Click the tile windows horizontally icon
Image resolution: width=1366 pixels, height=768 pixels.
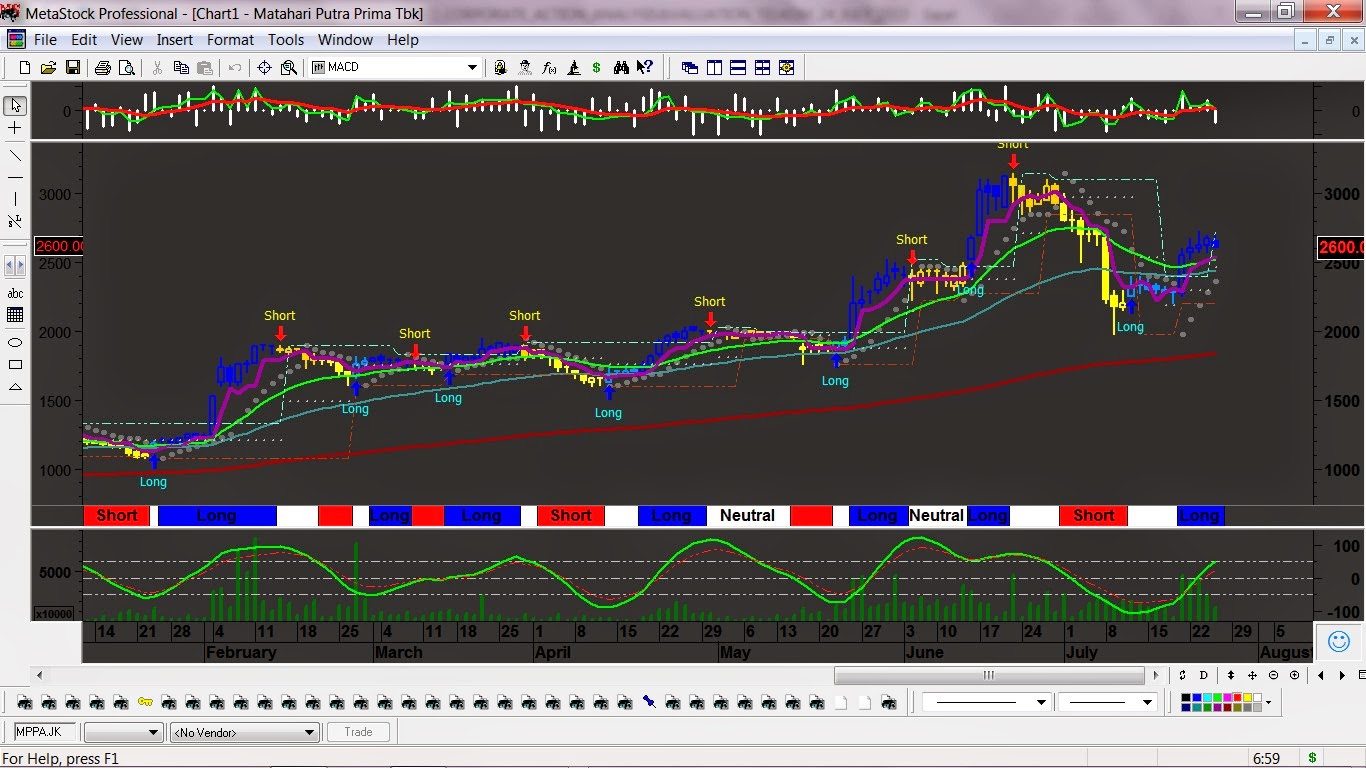737,67
